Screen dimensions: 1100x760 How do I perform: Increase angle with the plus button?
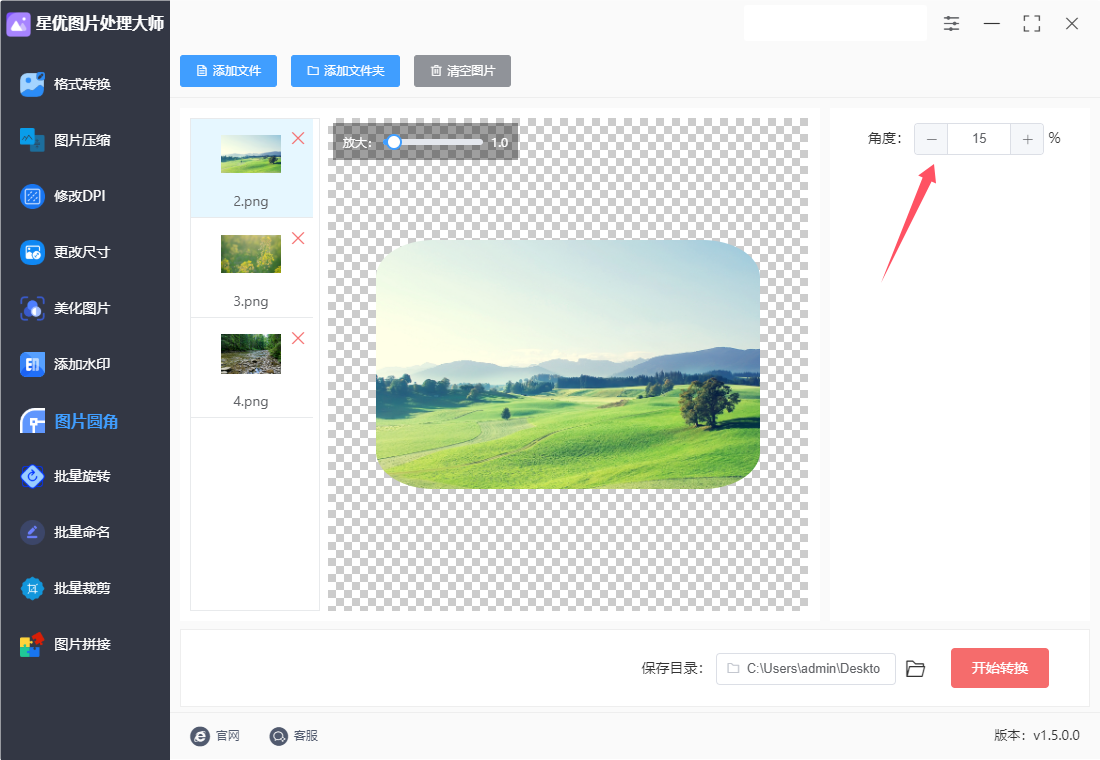coord(1027,139)
